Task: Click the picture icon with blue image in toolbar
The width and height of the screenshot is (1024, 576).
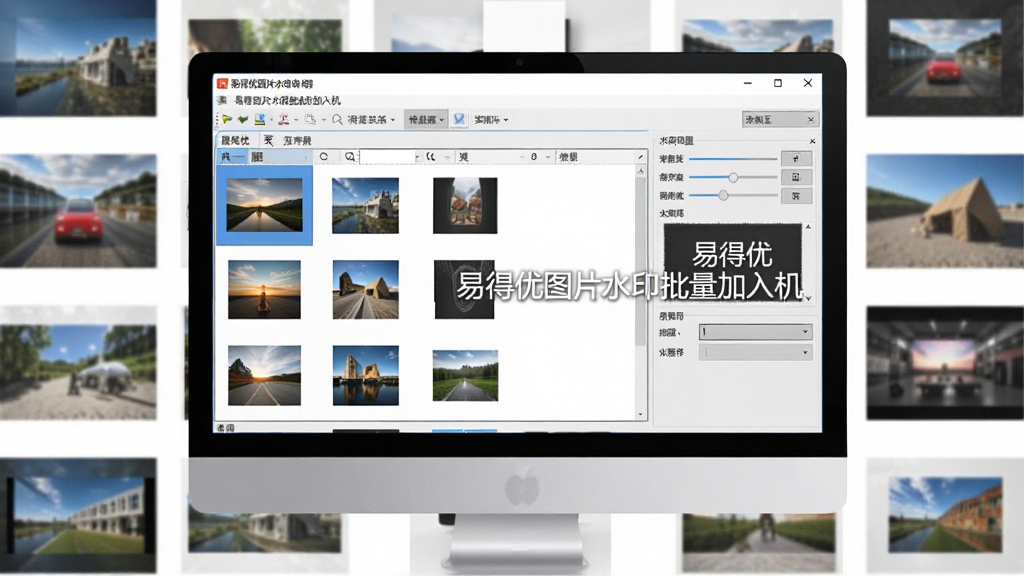Action: tap(260, 119)
